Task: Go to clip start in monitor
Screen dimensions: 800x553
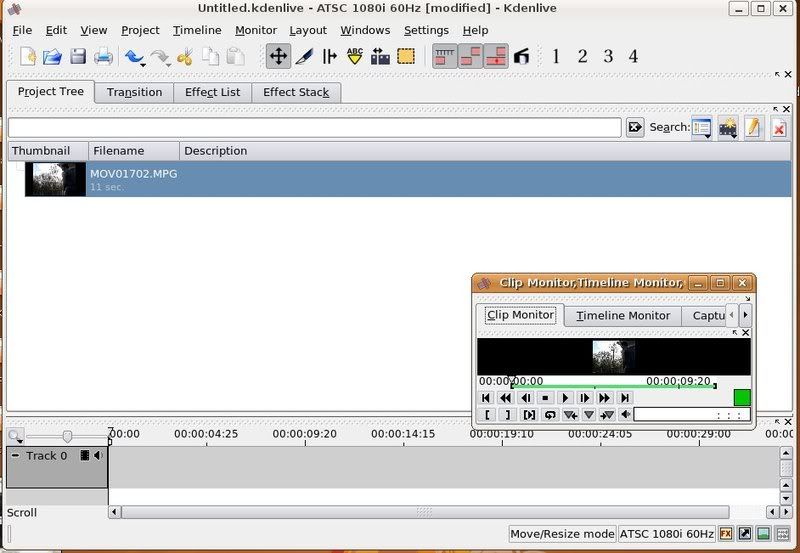Action: point(486,398)
